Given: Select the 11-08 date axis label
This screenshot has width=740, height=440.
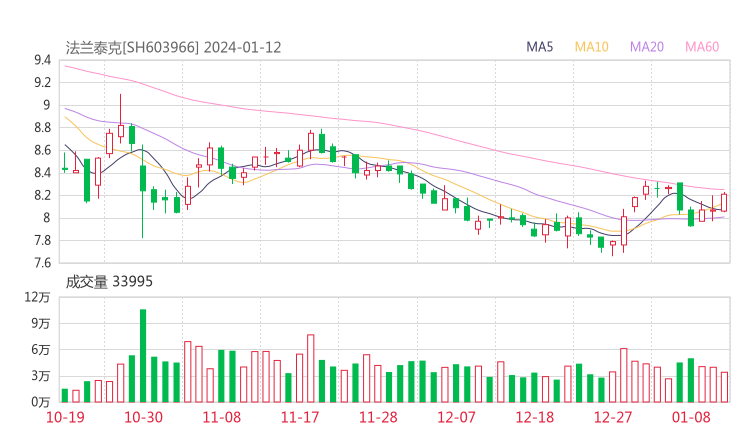Looking at the screenshot, I should [x=221, y=417].
